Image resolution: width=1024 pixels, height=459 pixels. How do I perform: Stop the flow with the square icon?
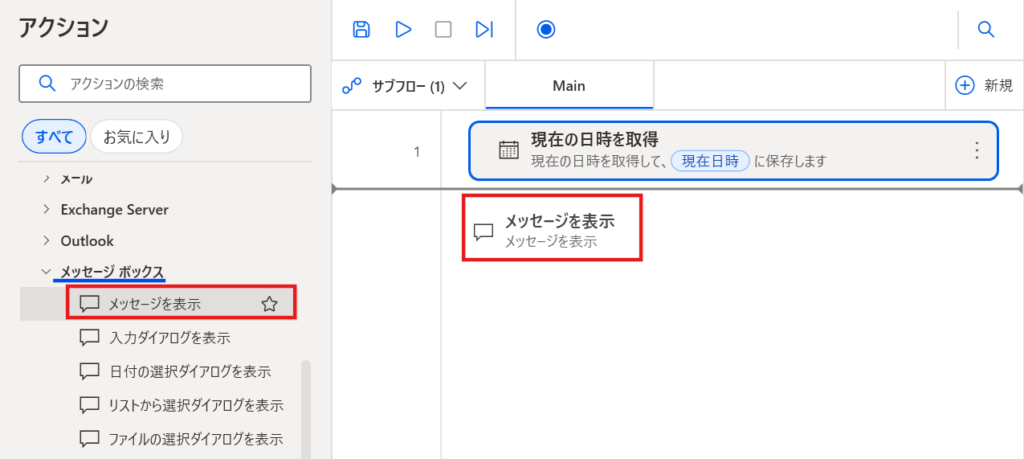pyautogui.click(x=443, y=29)
